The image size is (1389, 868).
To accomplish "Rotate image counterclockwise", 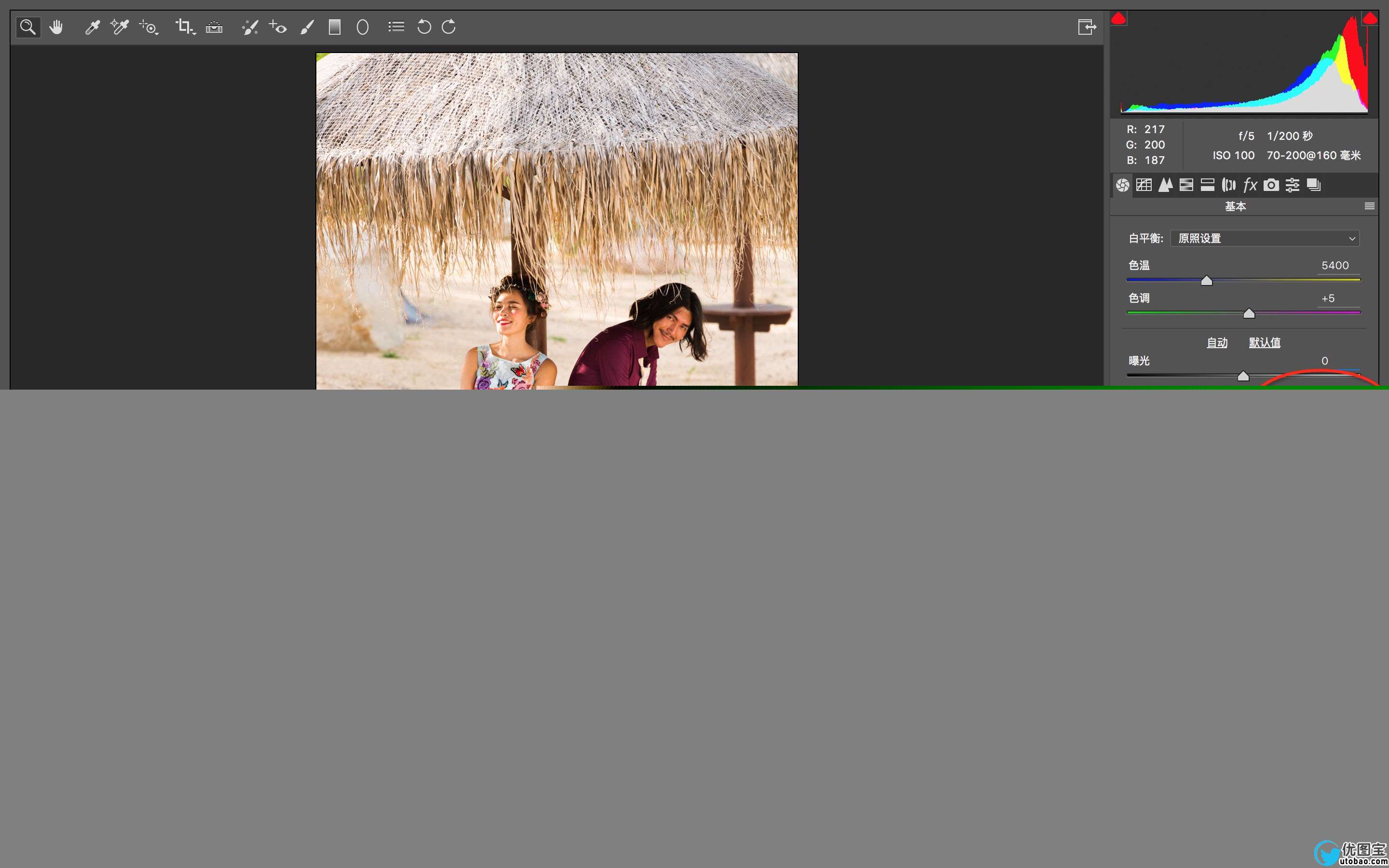I will [424, 27].
